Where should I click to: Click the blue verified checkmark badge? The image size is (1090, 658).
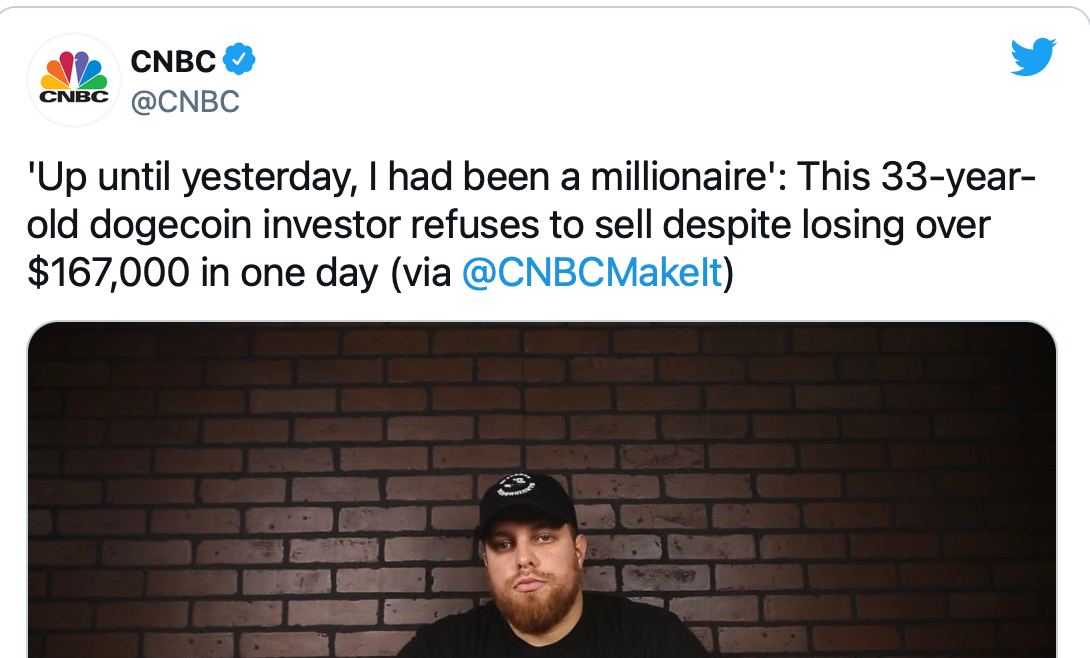click(x=238, y=61)
